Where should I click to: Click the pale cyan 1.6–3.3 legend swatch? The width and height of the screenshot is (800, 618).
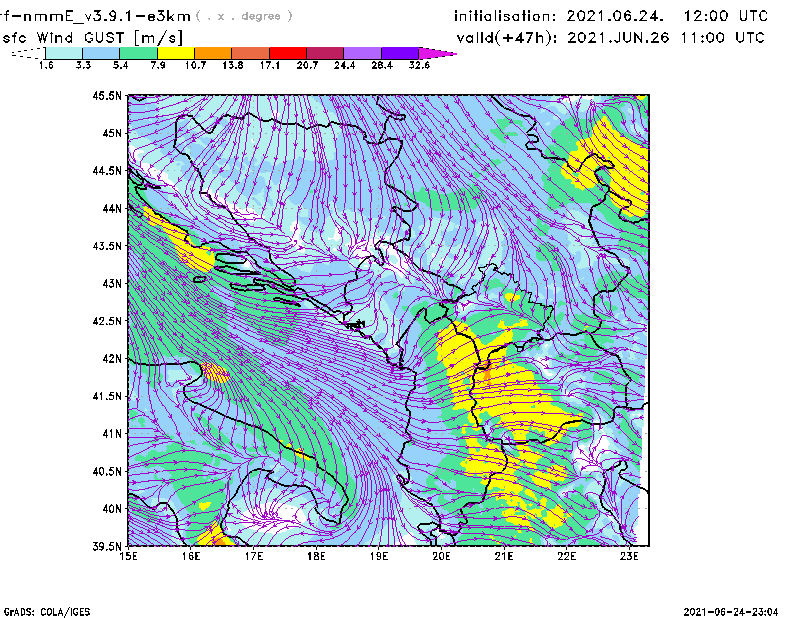64,53
